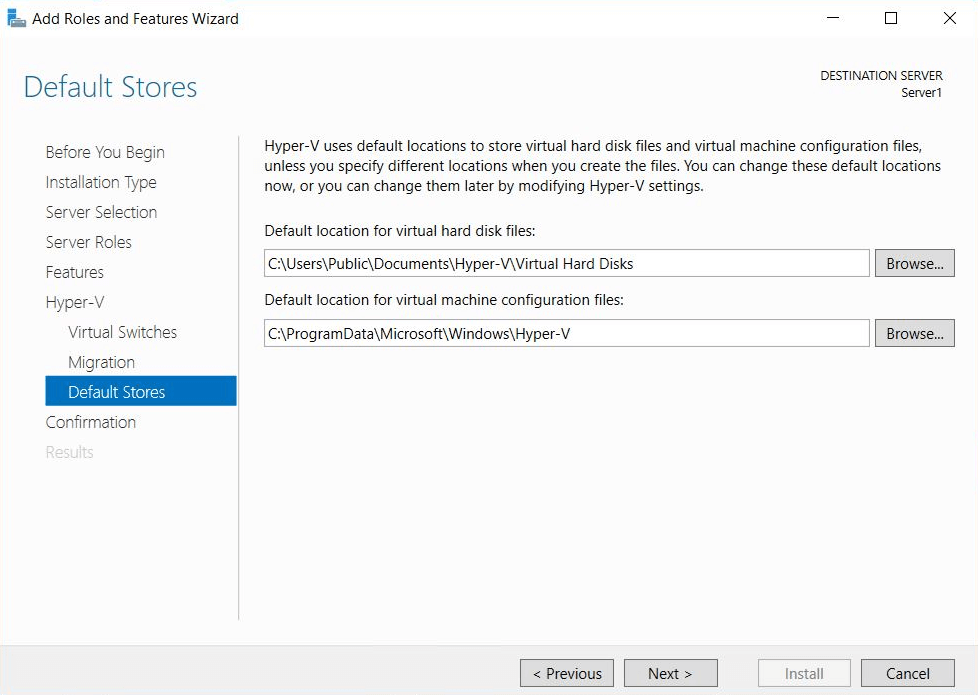Image resolution: width=978 pixels, height=695 pixels.
Task: Click the Add Roles and Features Wizard icon
Action: [x=15, y=17]
